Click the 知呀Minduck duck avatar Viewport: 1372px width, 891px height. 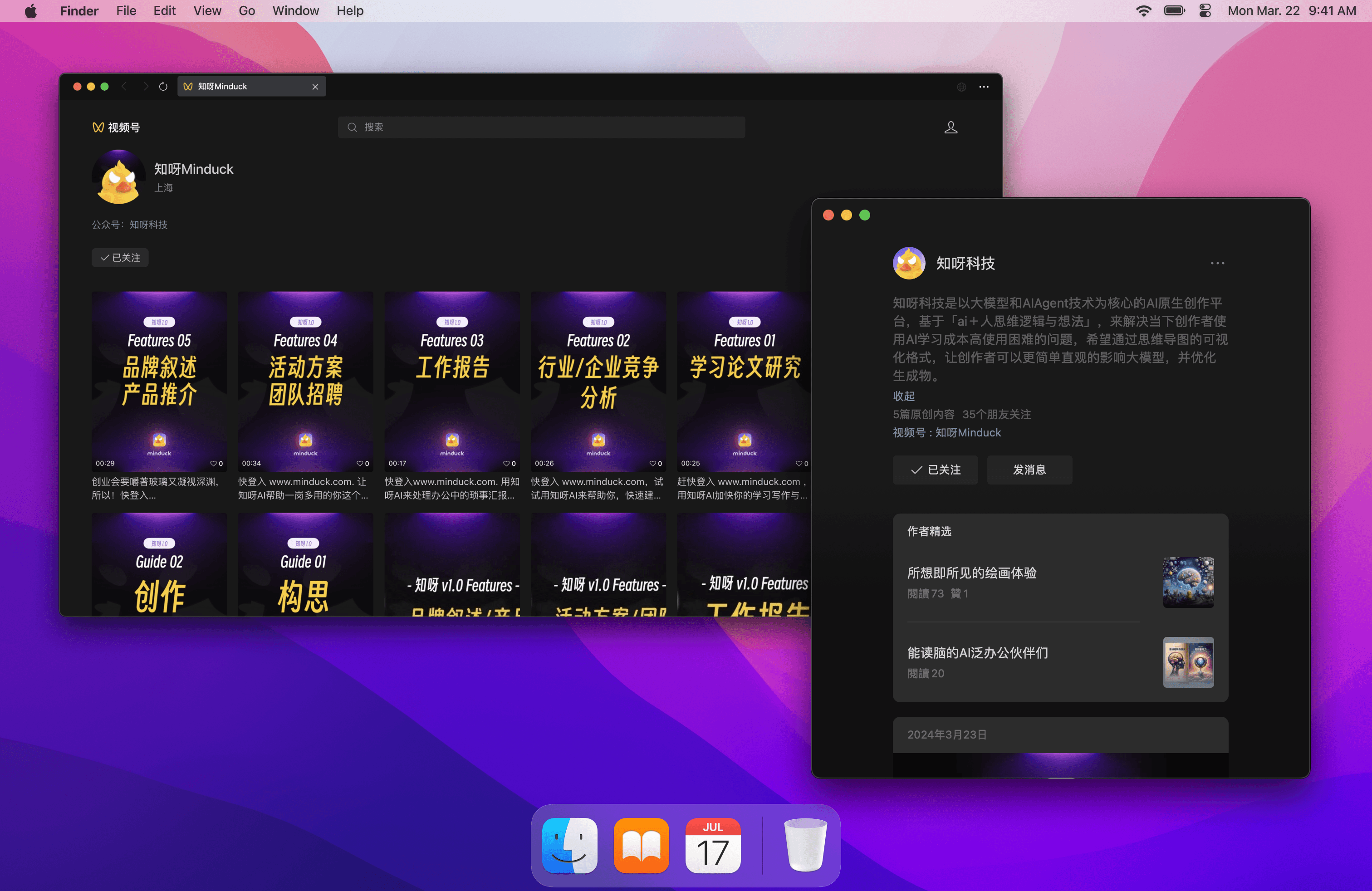pos(119,177)
